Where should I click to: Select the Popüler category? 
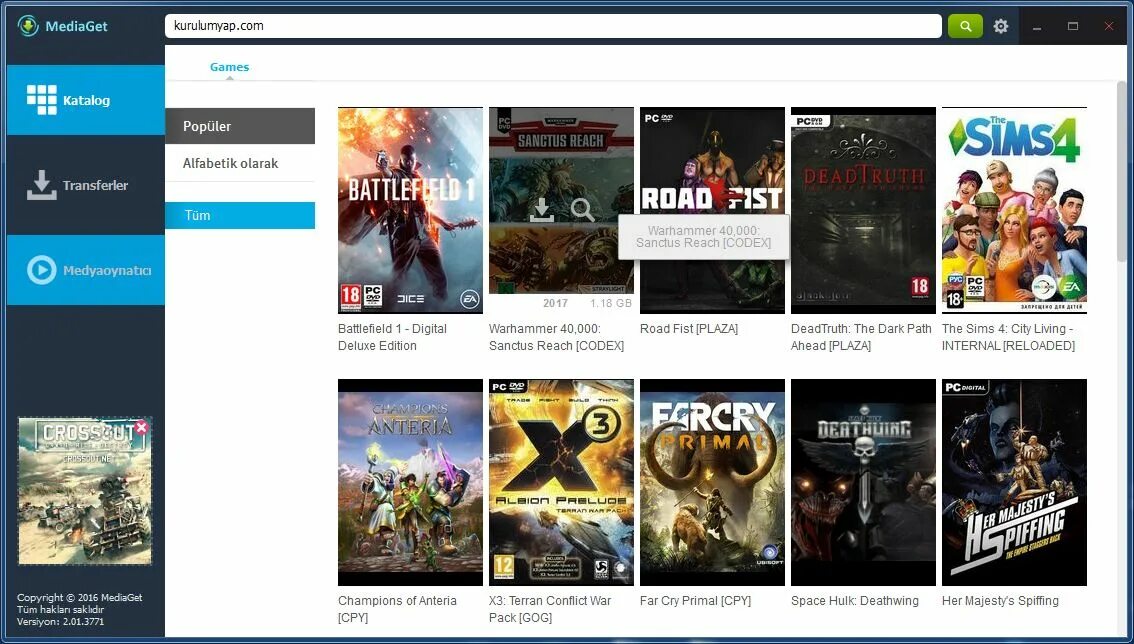[240, 126]
